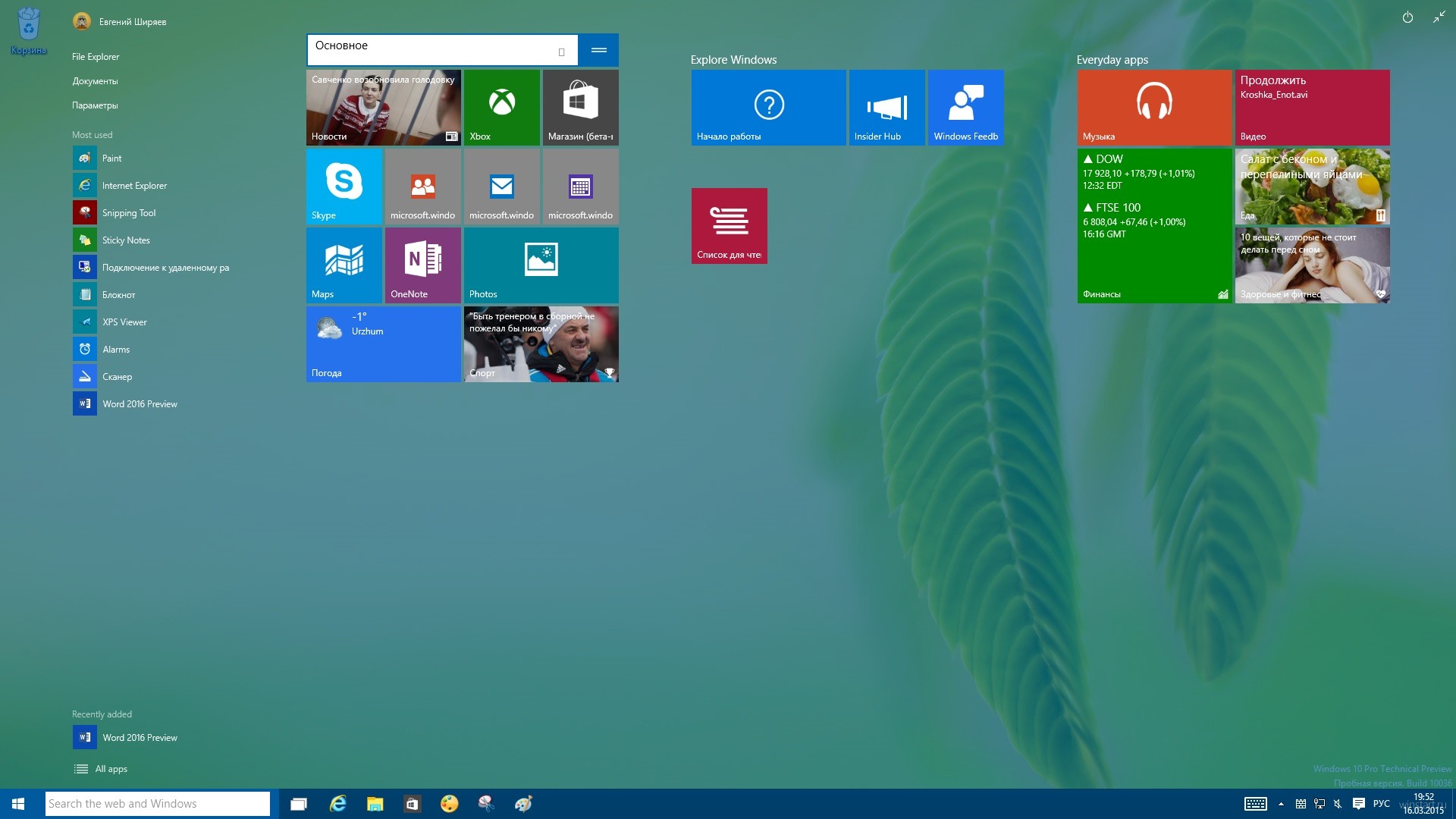Open Параметры settings link
This screenshot has width=1456, height=819.
95,105
